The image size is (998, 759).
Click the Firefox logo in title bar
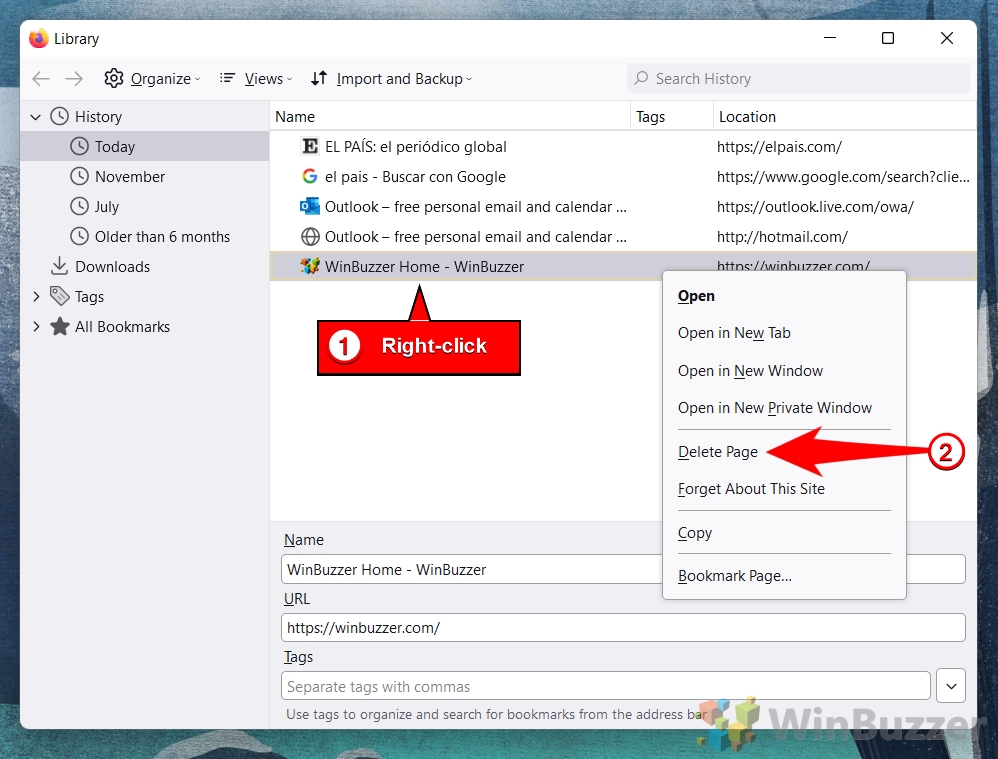coord(39,38)
